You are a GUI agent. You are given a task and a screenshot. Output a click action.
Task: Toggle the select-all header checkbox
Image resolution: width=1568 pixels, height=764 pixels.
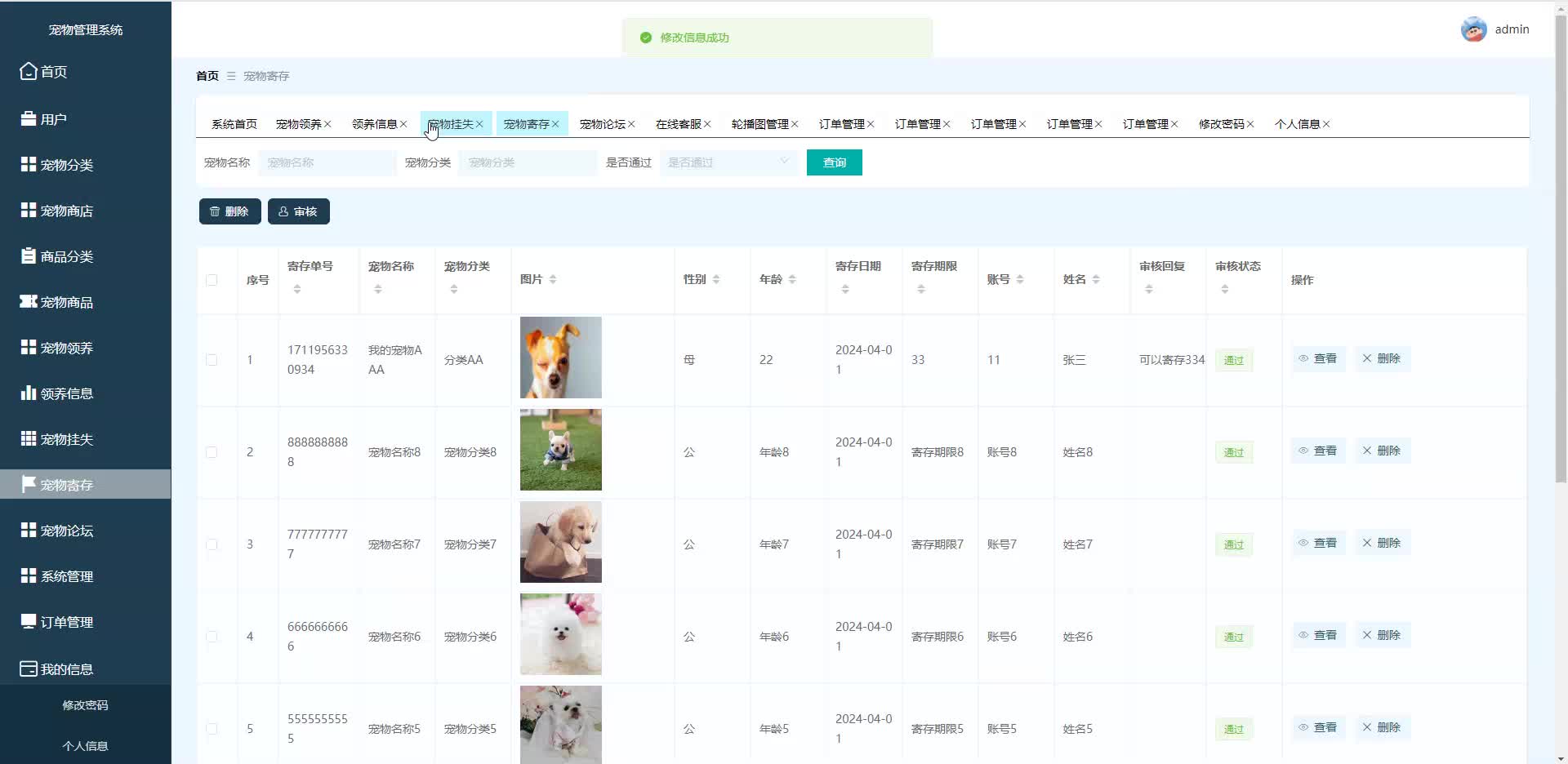[212, 280]
